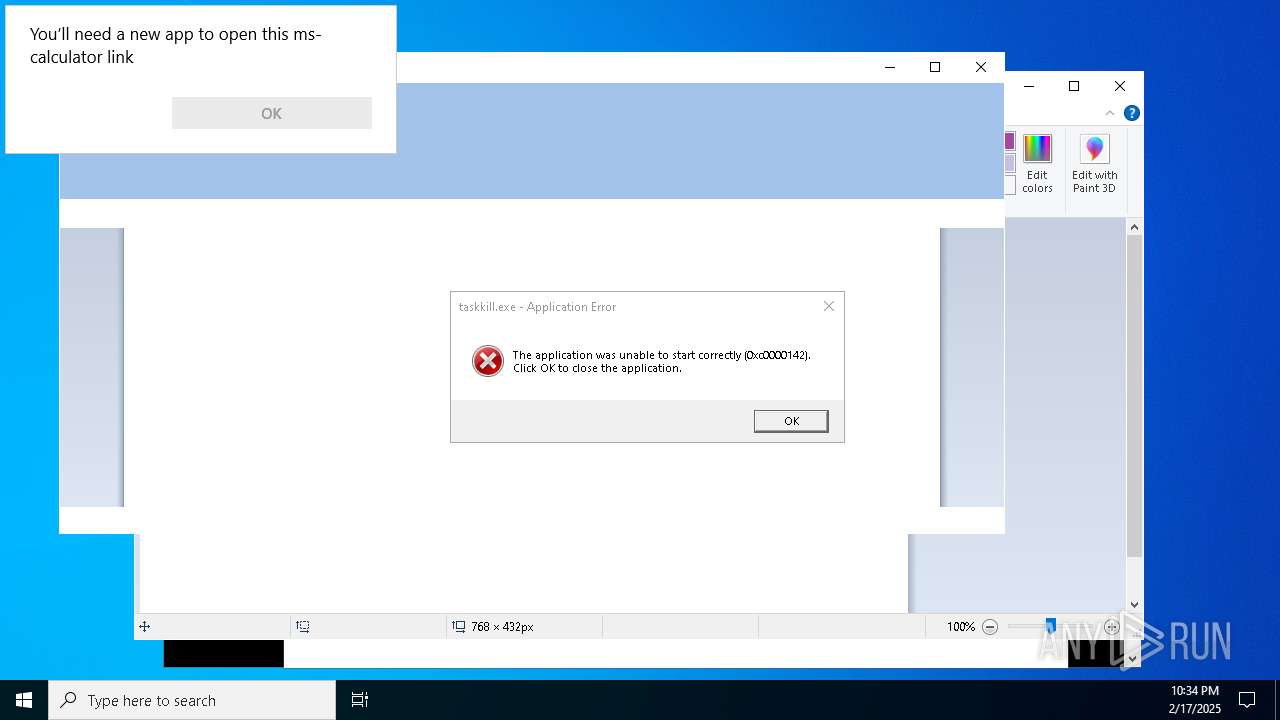The image size is (1280, 720).
Task: Click the error message mentioning 0xc0000142
Action: [661, 361]
